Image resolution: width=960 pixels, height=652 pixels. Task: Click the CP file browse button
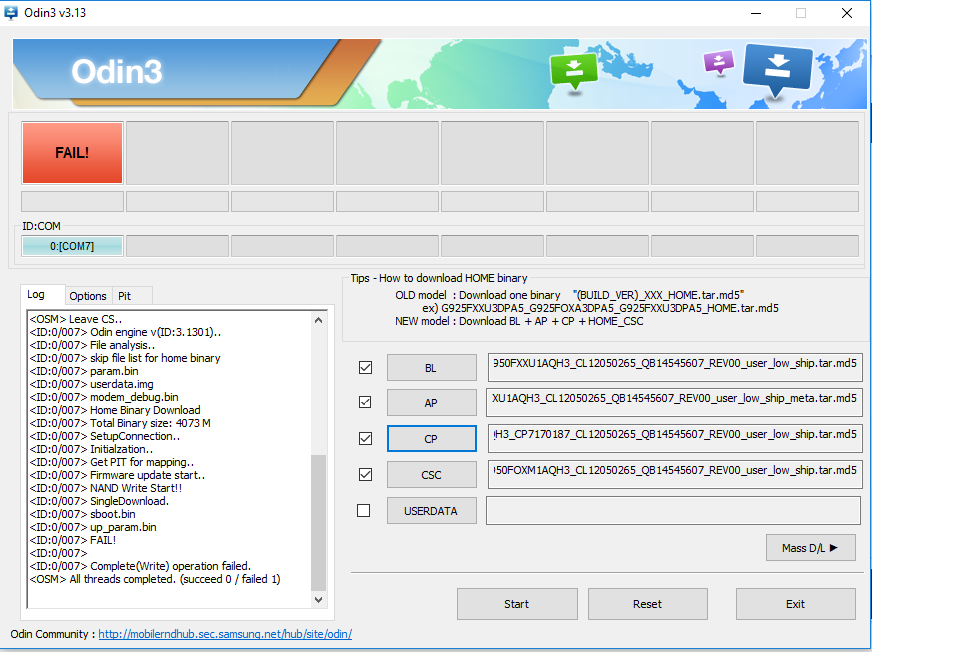coord(432,439)
